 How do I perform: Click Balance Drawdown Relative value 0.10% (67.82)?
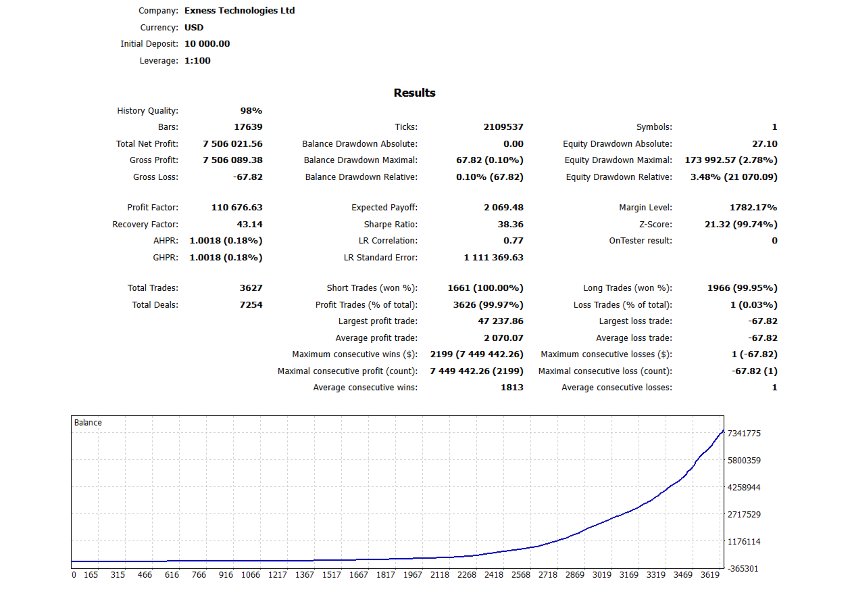tap(490, 177)
